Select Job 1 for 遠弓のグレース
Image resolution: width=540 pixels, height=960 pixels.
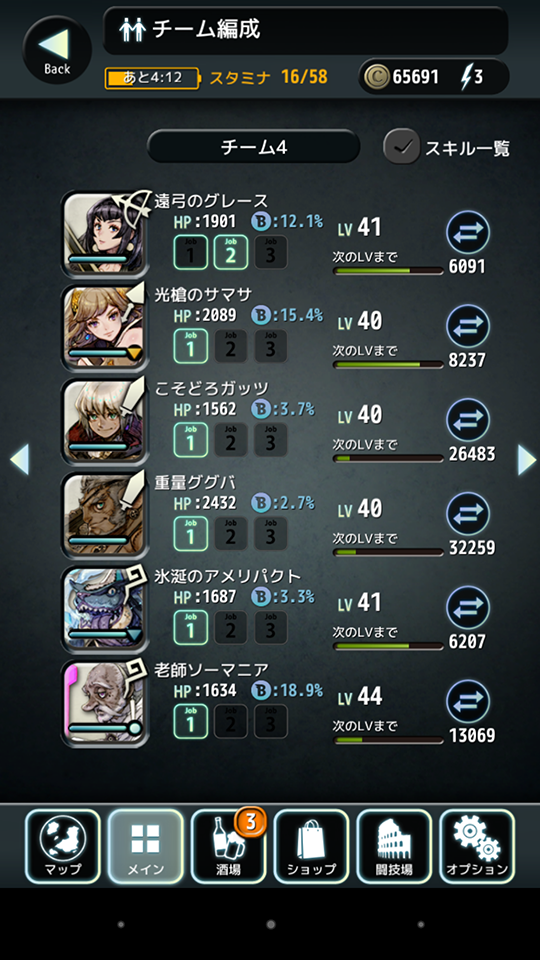190,252
